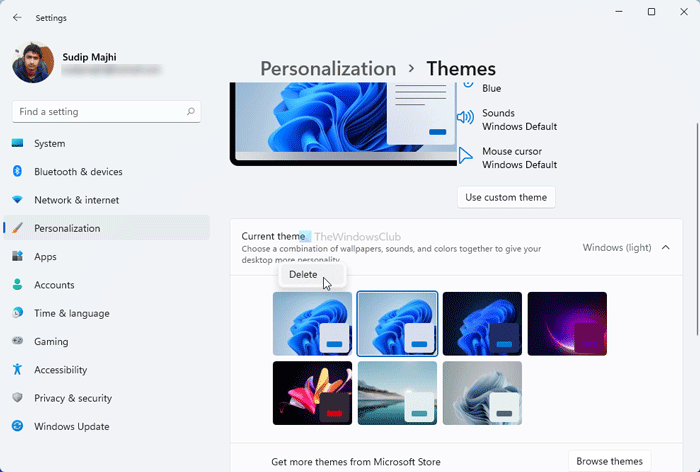Pick the colorful flower dark theme thumbnail

click(x=312, y=393)
